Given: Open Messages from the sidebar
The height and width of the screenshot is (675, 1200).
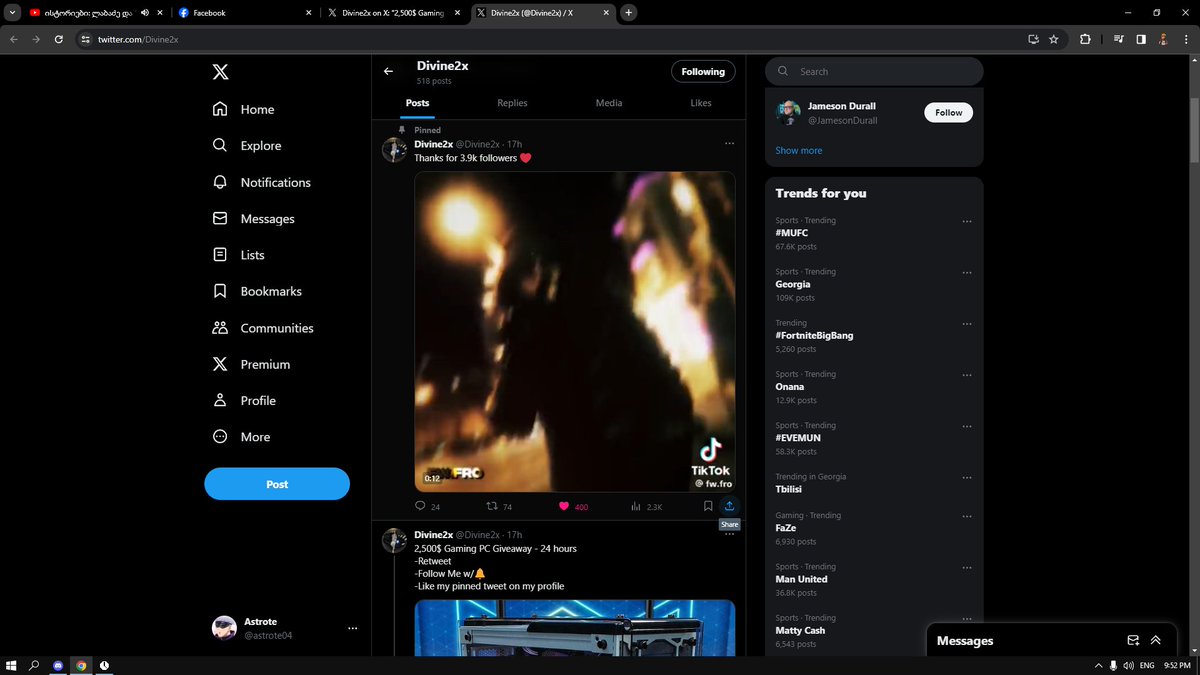Looking at the screenshot, I should point(254,218).
